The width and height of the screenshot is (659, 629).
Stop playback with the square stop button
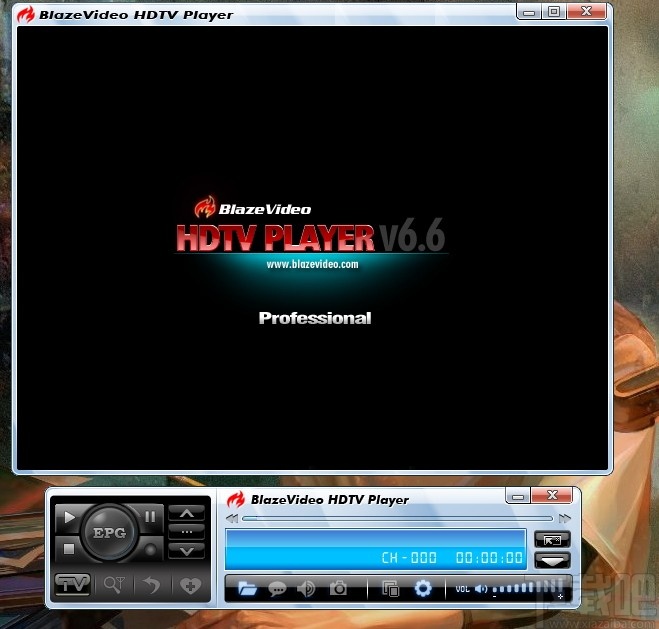69,549
